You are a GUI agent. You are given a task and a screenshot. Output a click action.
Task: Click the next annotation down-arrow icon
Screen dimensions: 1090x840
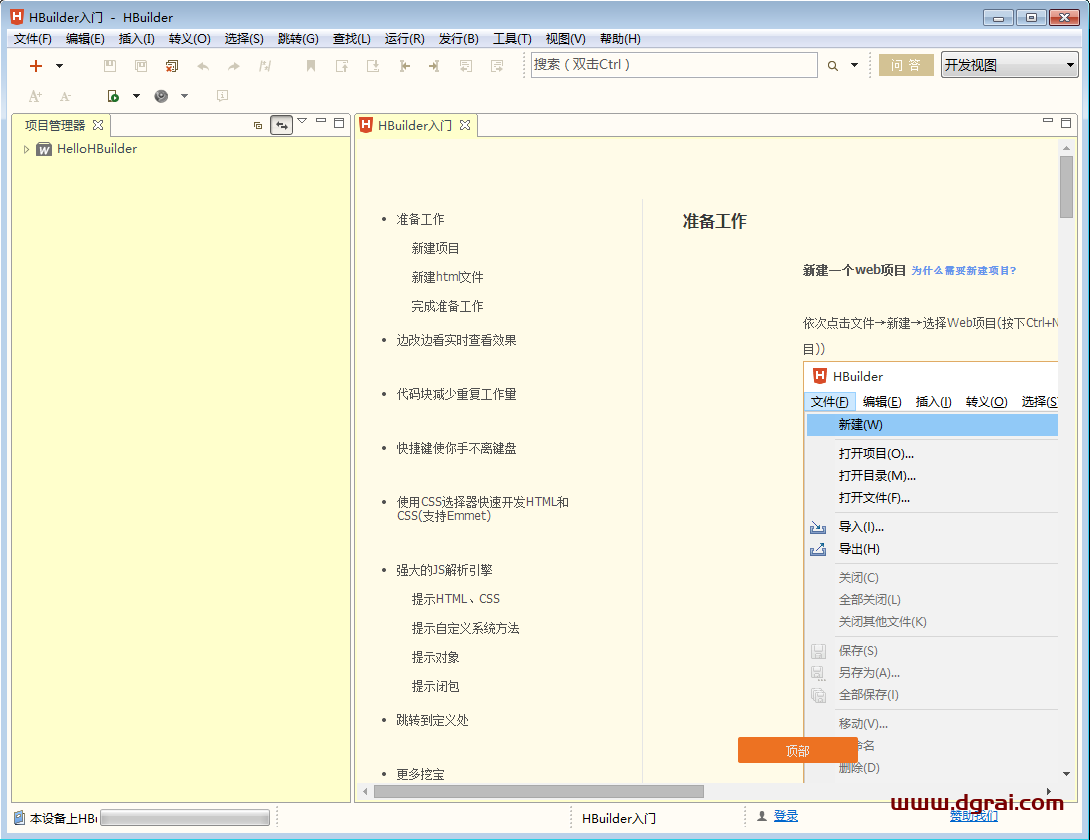(x=373, y=66)
